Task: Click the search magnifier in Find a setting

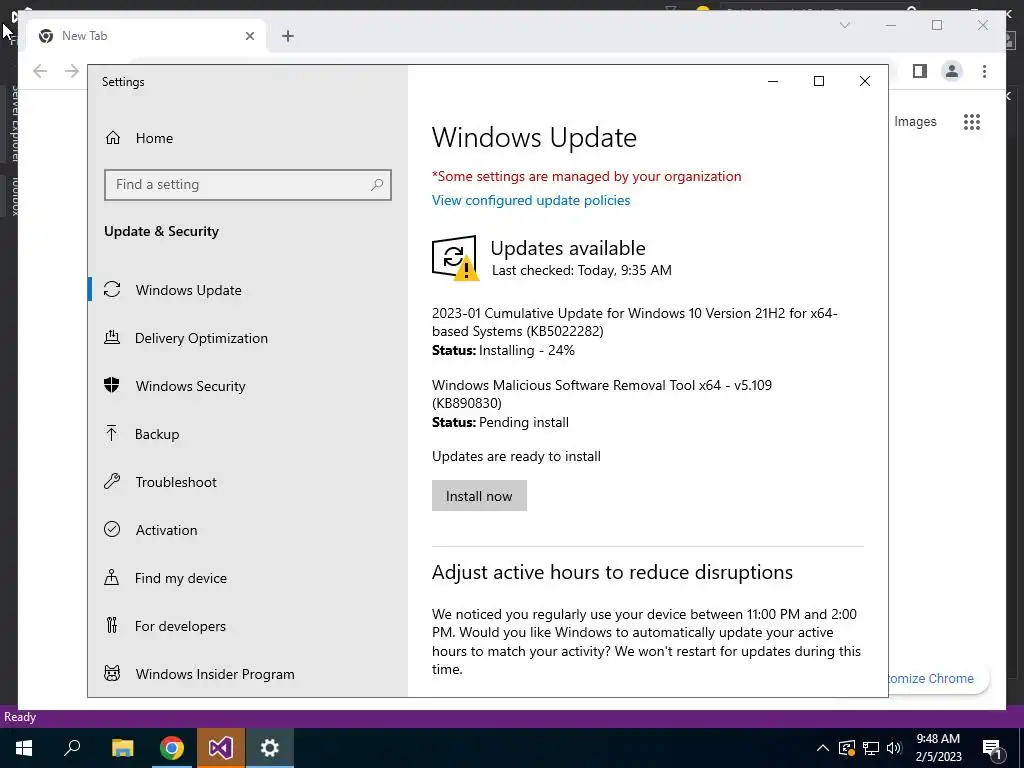Action: (x=377, y=185)
